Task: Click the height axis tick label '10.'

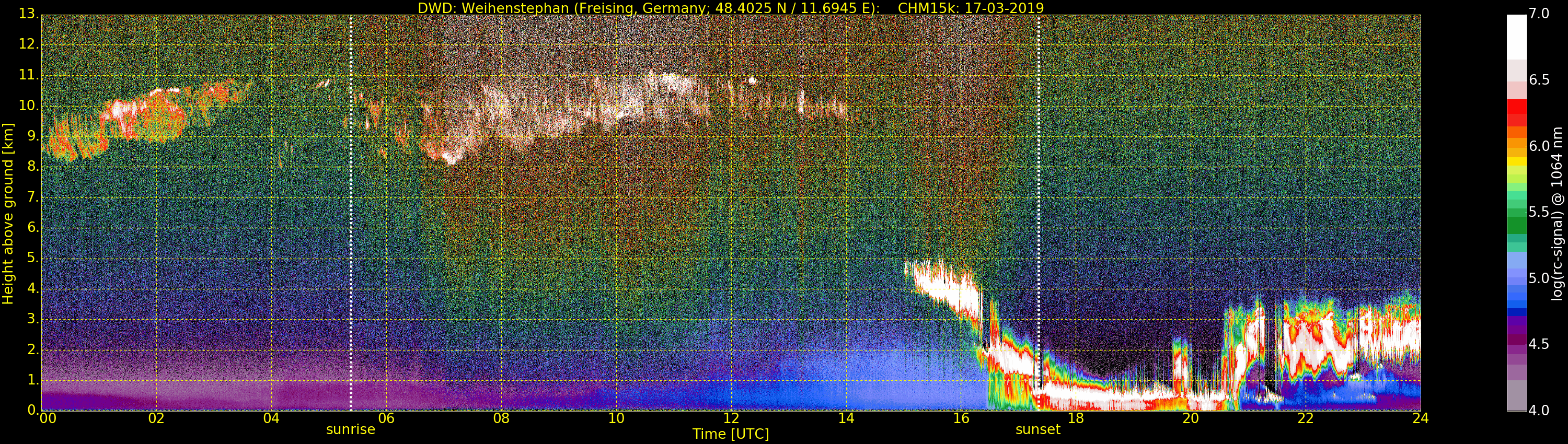Action: [x=28, y=105]
